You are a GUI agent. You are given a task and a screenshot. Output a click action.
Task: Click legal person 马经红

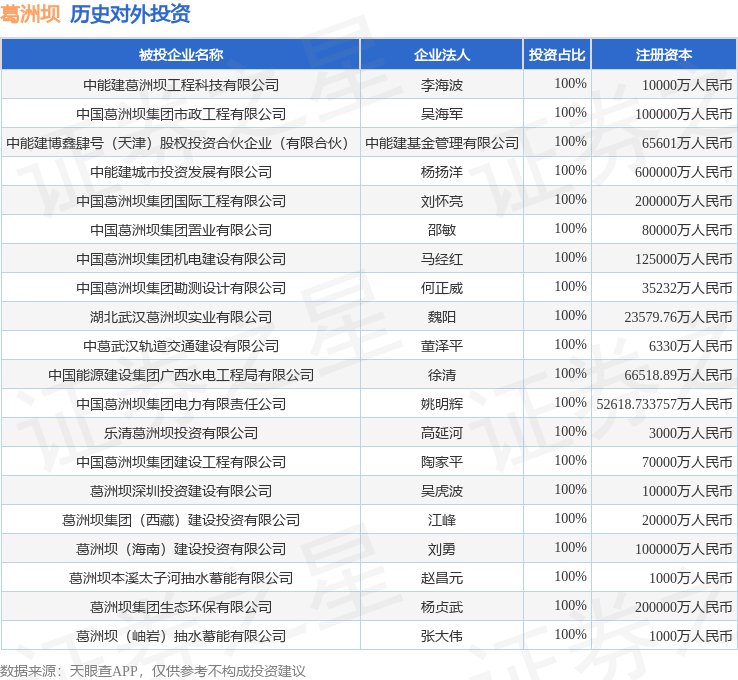[441, 259]
